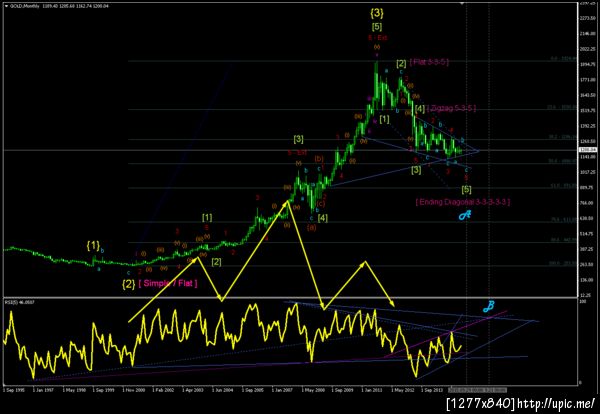Select the [ Simple / Flat ] annotation
The width and height of the screenshot is (600, 414).
pos(168,284)
